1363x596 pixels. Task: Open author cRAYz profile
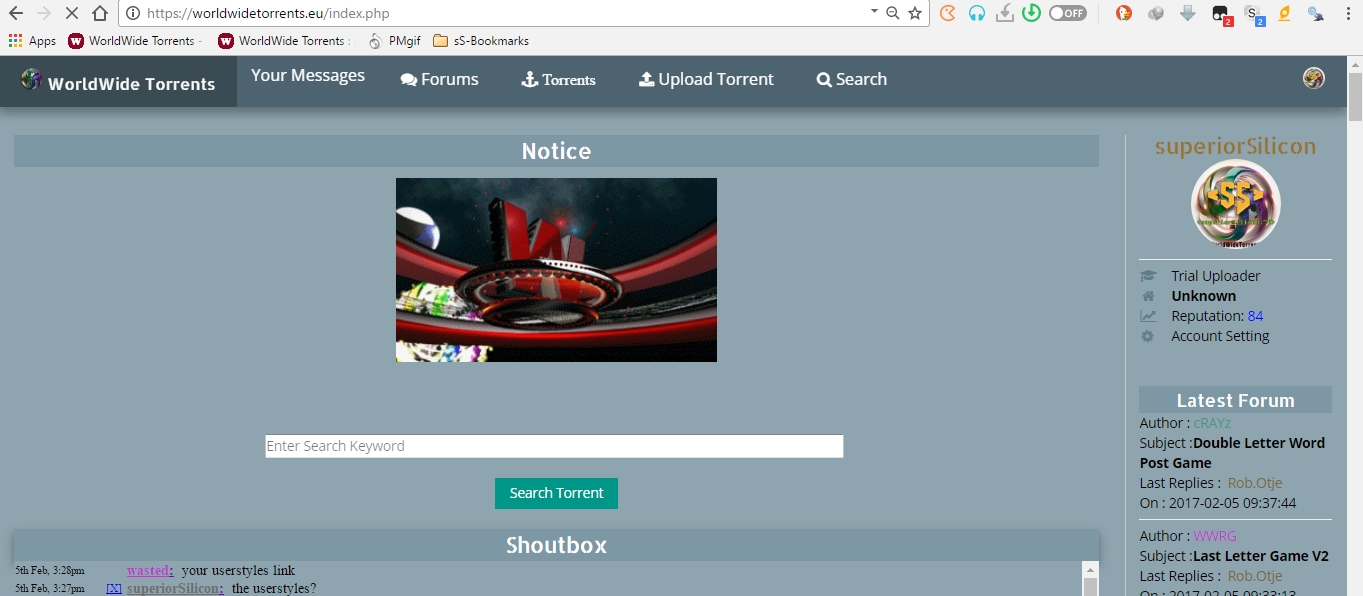(x=1212, y=423)
